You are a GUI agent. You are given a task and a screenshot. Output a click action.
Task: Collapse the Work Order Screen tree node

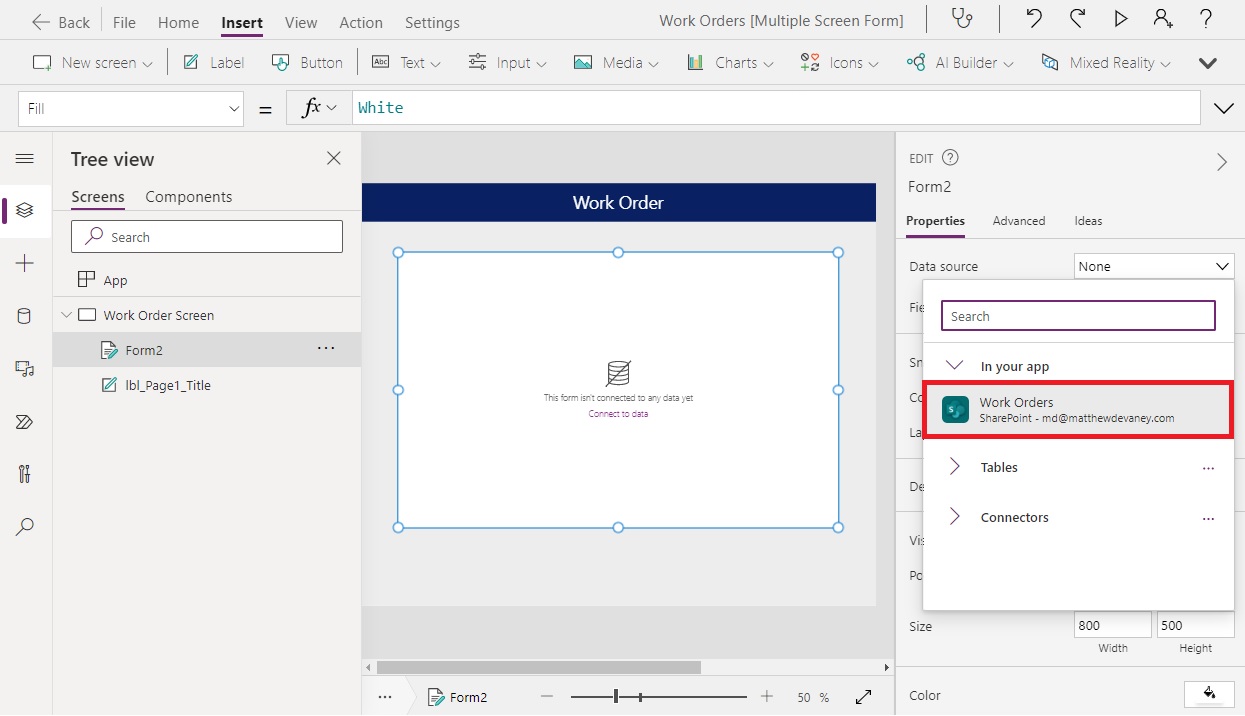(x=67, y=315)
